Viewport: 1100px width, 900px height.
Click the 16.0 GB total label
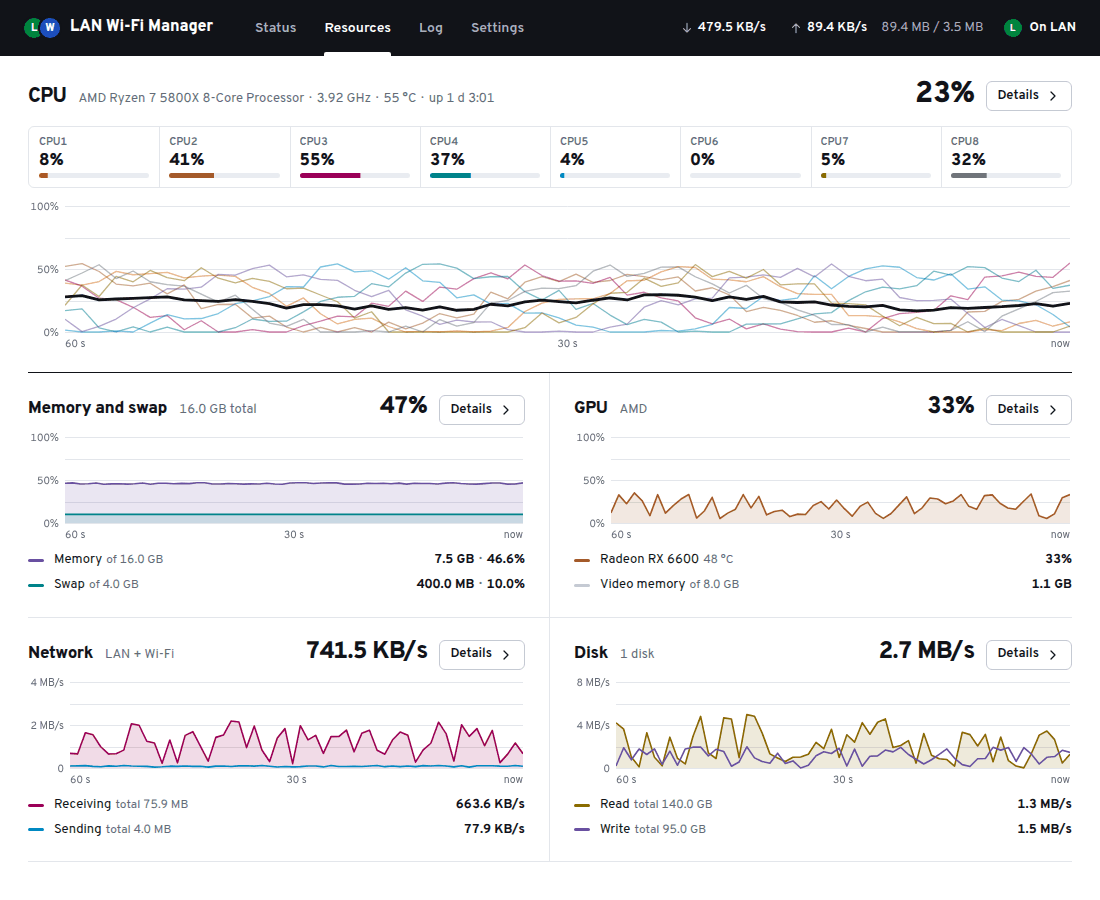click(217, 409)
